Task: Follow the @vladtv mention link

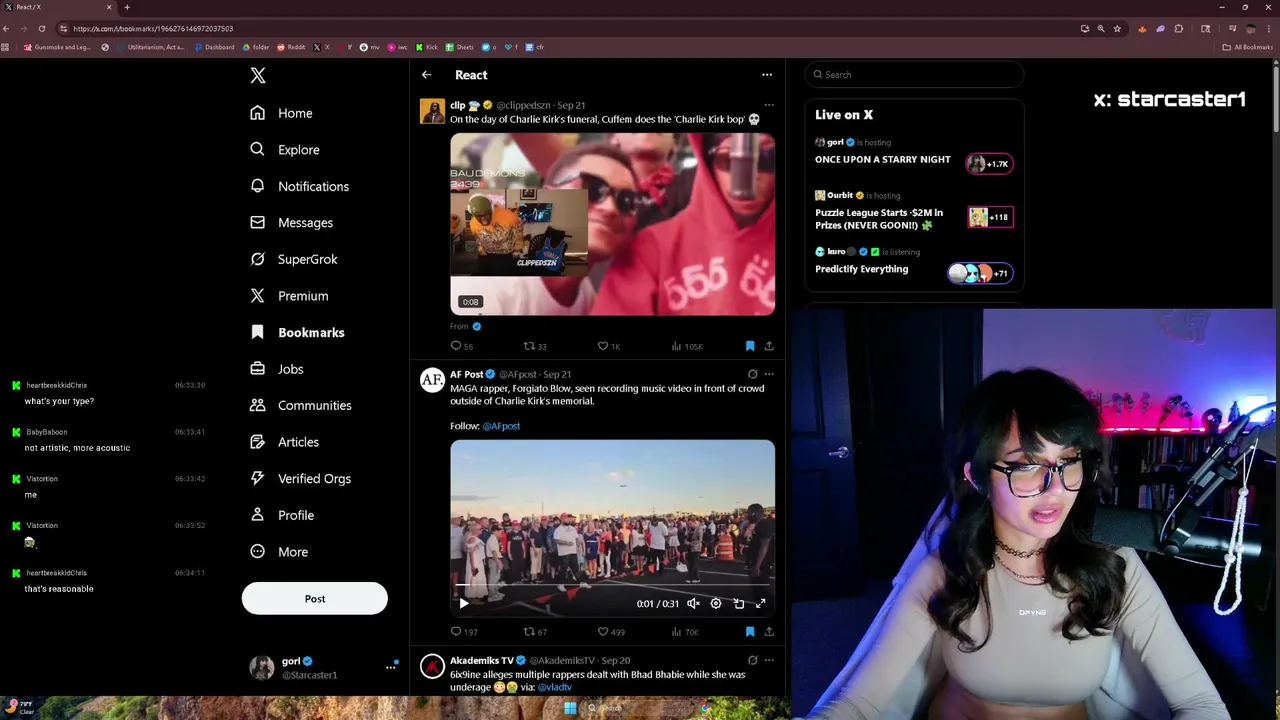Action: pos(555,687)
